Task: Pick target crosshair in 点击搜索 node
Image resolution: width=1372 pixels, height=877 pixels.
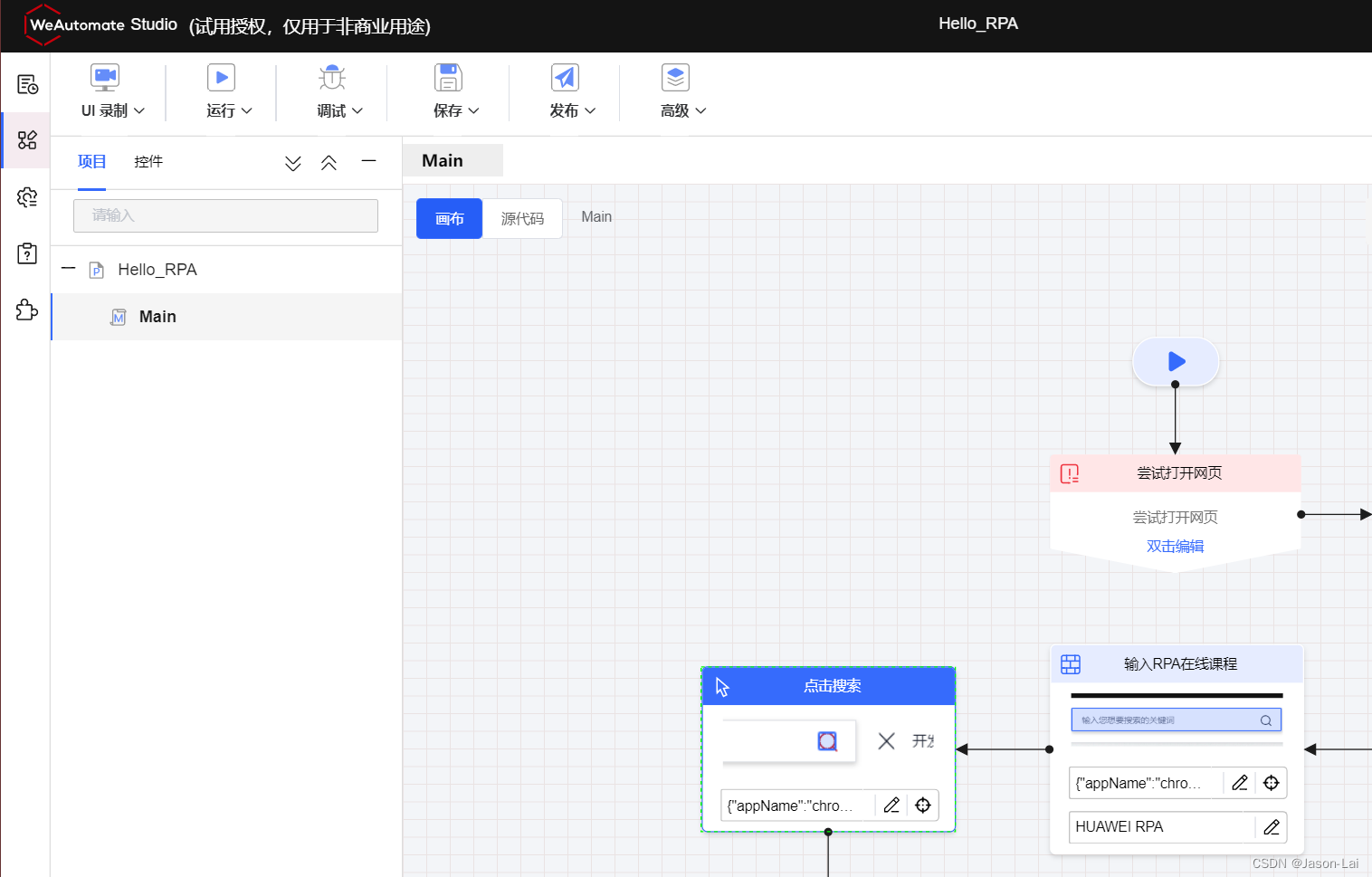Action: point(923,806)
